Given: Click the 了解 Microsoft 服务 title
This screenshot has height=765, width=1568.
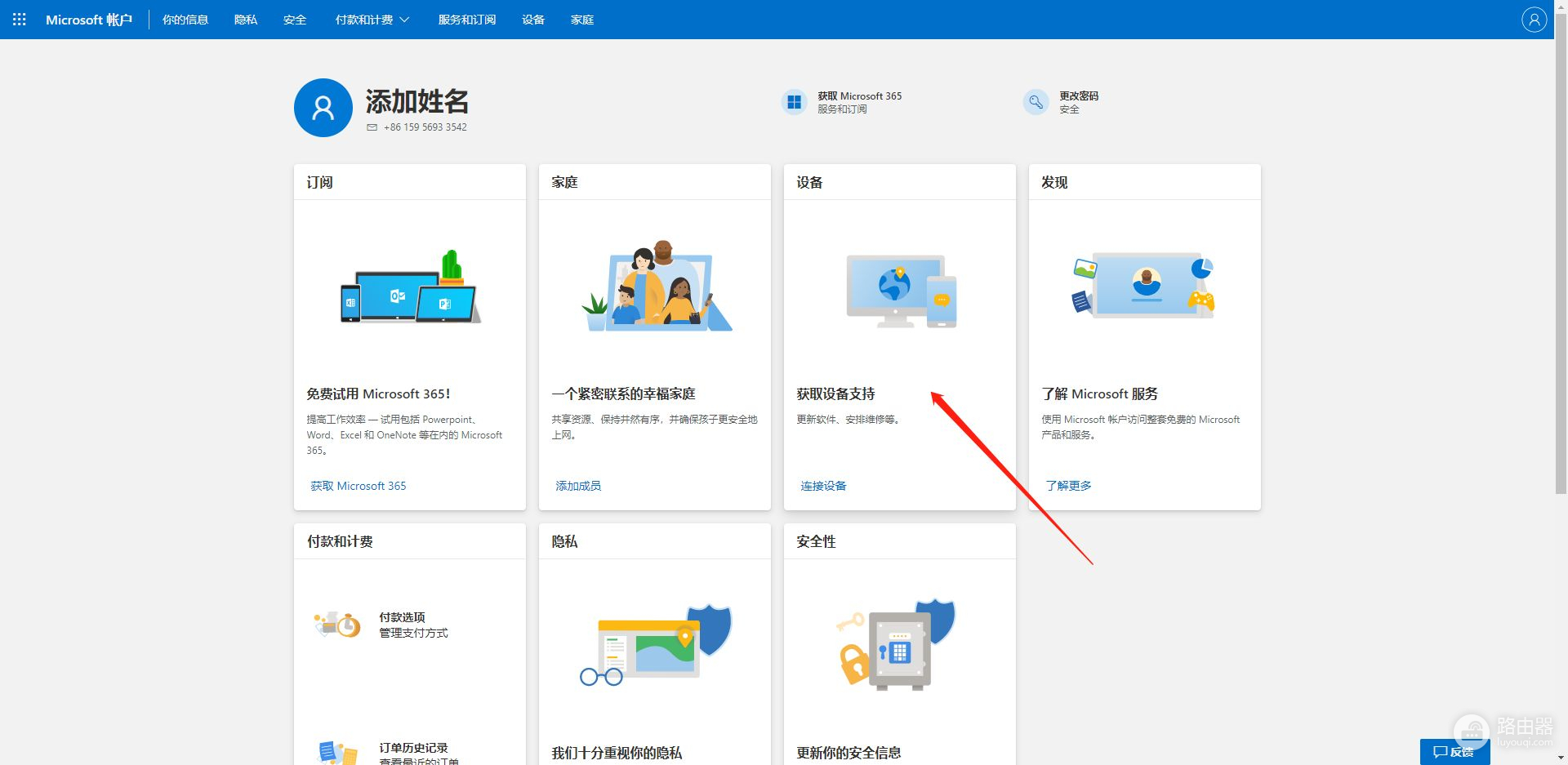Looking at the screenshot, I should pyautogui.click(x=1099, y=394).
